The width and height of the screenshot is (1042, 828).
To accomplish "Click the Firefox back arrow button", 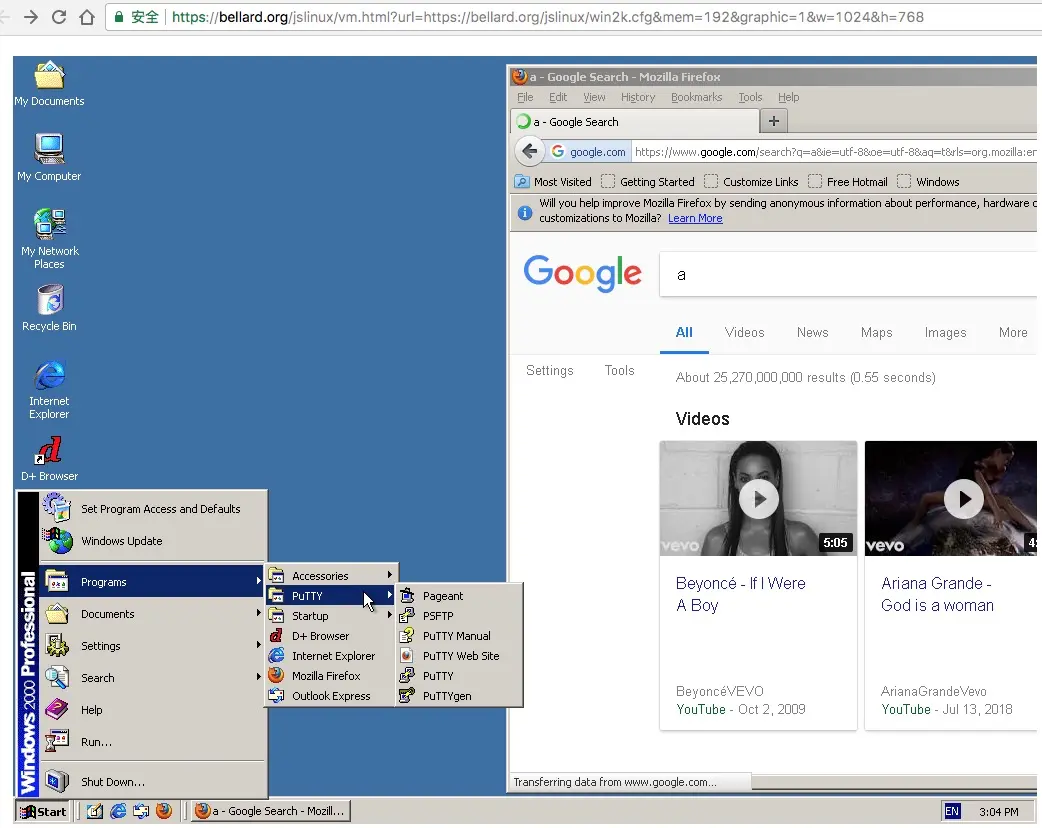I will pyautogui.click(x=530, y=152).
